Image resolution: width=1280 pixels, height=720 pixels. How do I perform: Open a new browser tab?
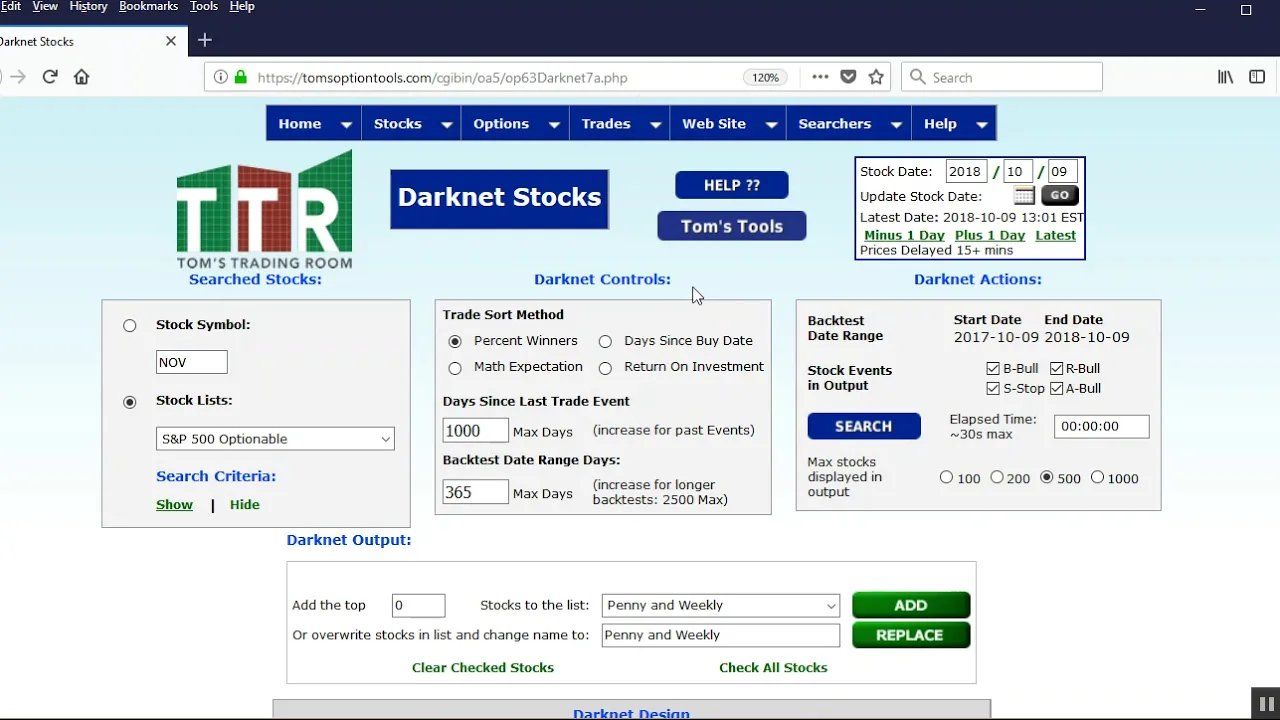[205, 40]
